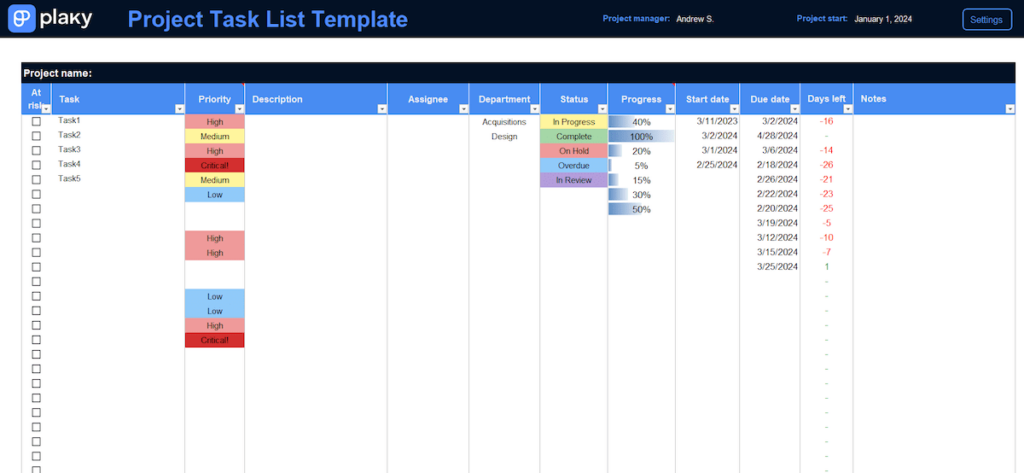
Task: Open the Assignee column filter dropdown
Action: pyautogui.click(x=464, y=109)
